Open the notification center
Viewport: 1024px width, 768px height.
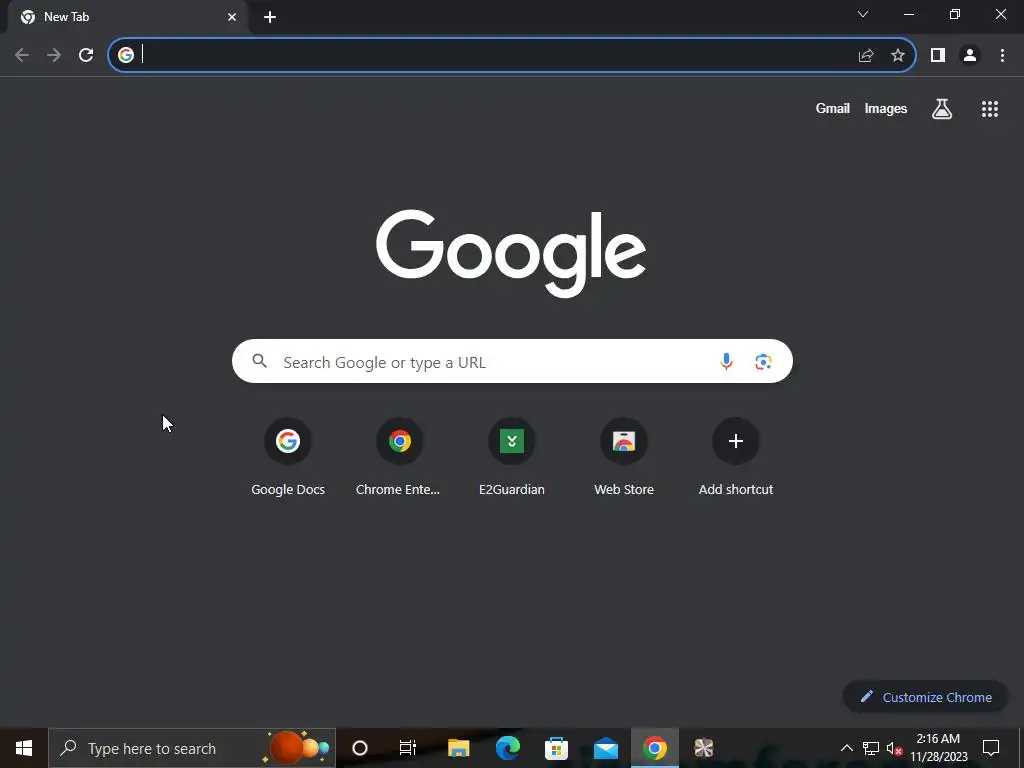coord(991,748)
